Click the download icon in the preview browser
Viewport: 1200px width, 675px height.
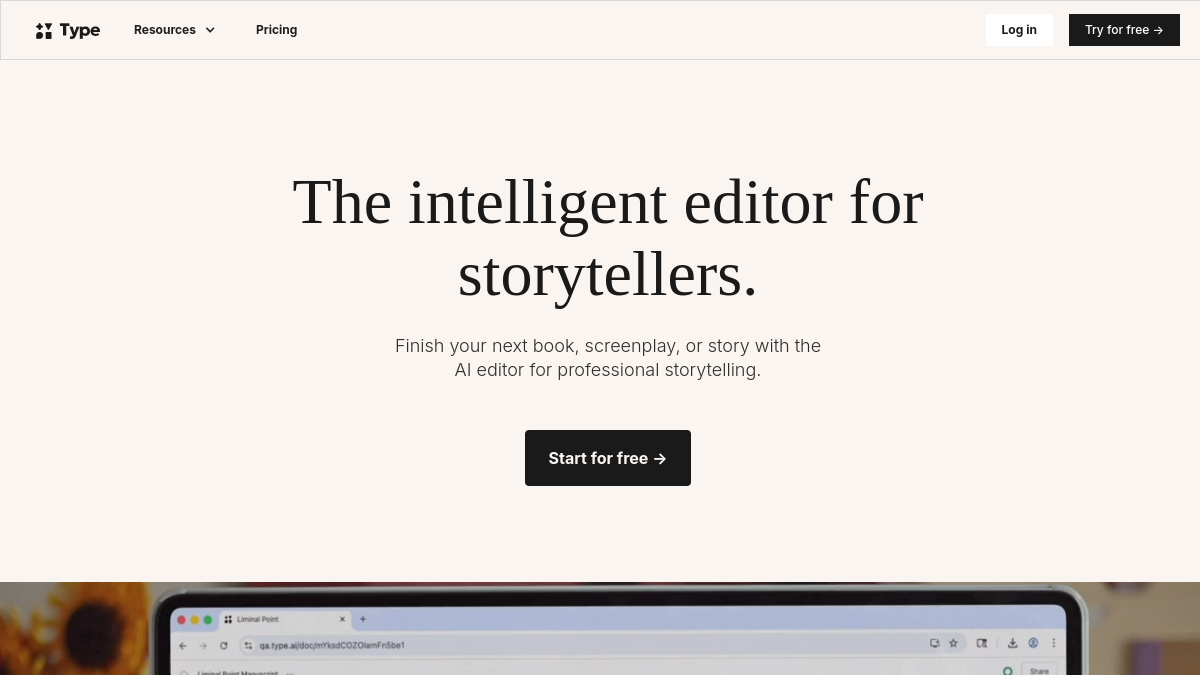1012,643
